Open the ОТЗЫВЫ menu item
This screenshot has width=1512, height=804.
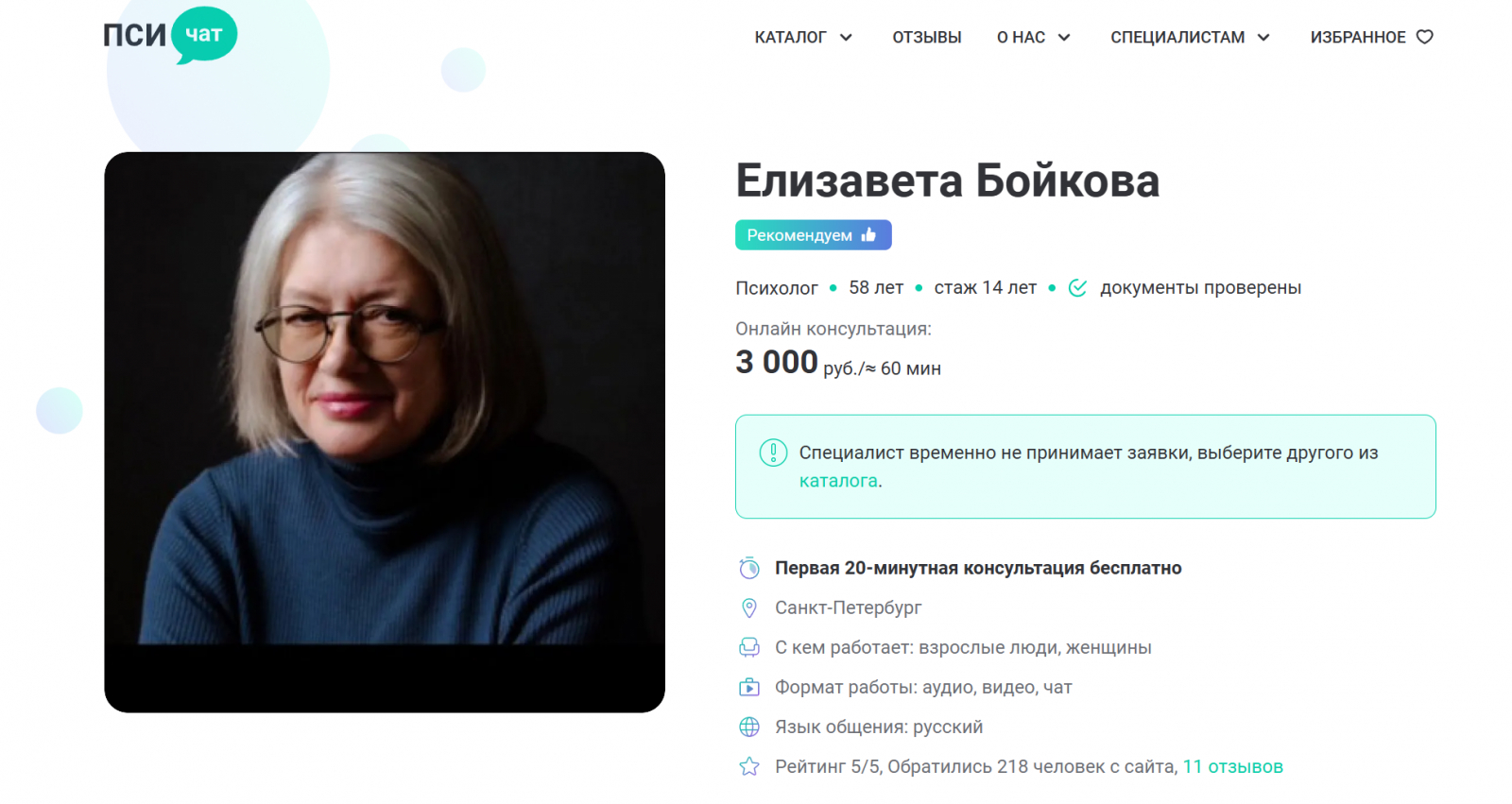pos(927,37)
